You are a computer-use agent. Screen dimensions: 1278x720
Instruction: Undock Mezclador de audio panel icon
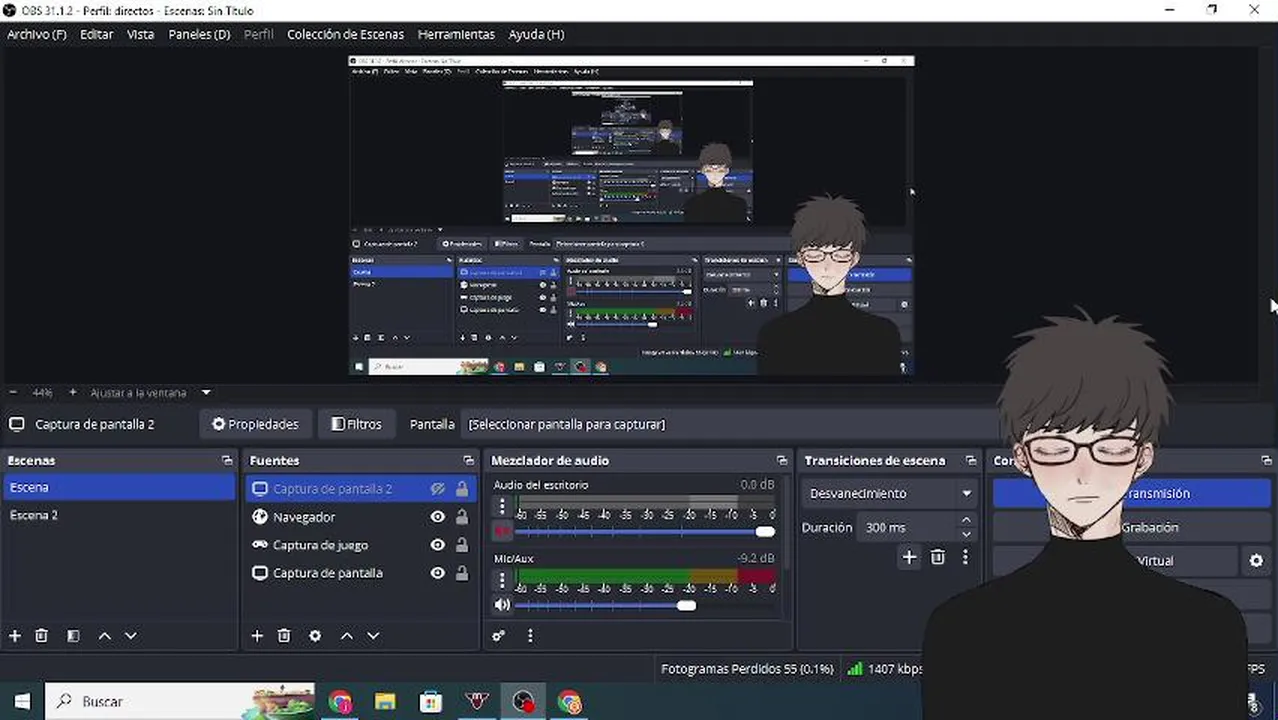(782, 461)
